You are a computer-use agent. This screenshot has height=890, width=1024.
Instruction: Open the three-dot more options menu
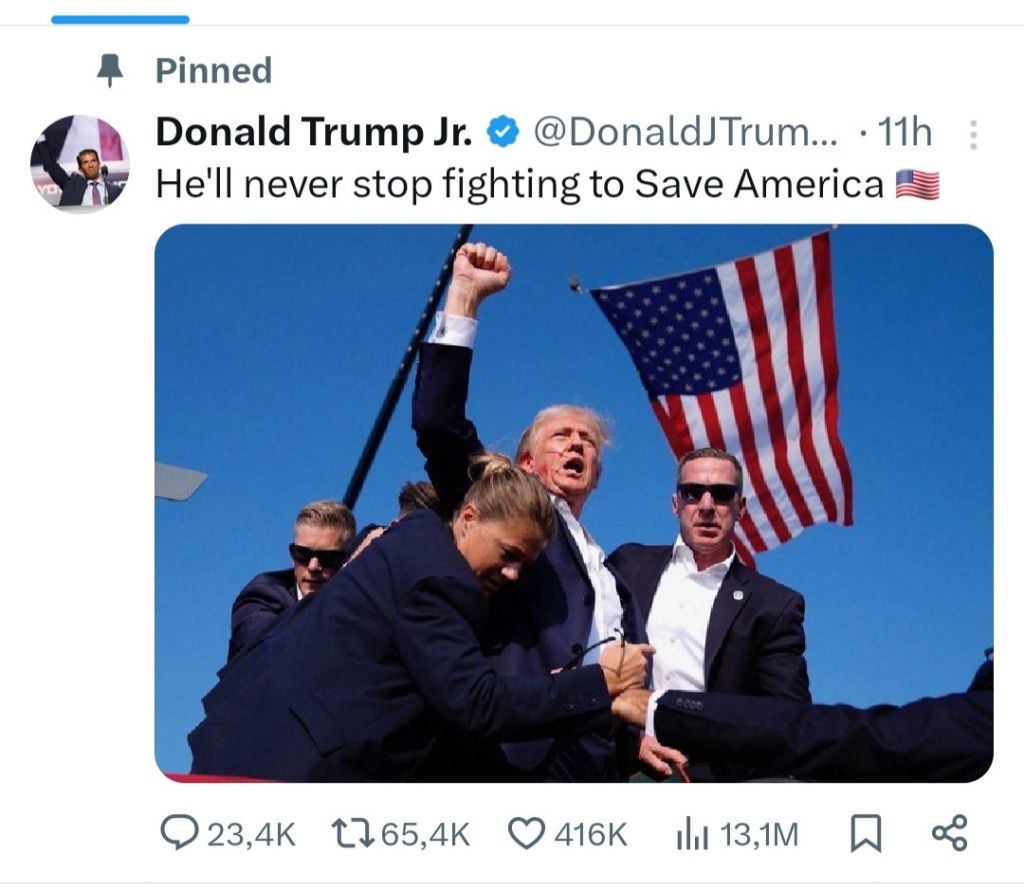pyautogui.click(x=973, y=135)
